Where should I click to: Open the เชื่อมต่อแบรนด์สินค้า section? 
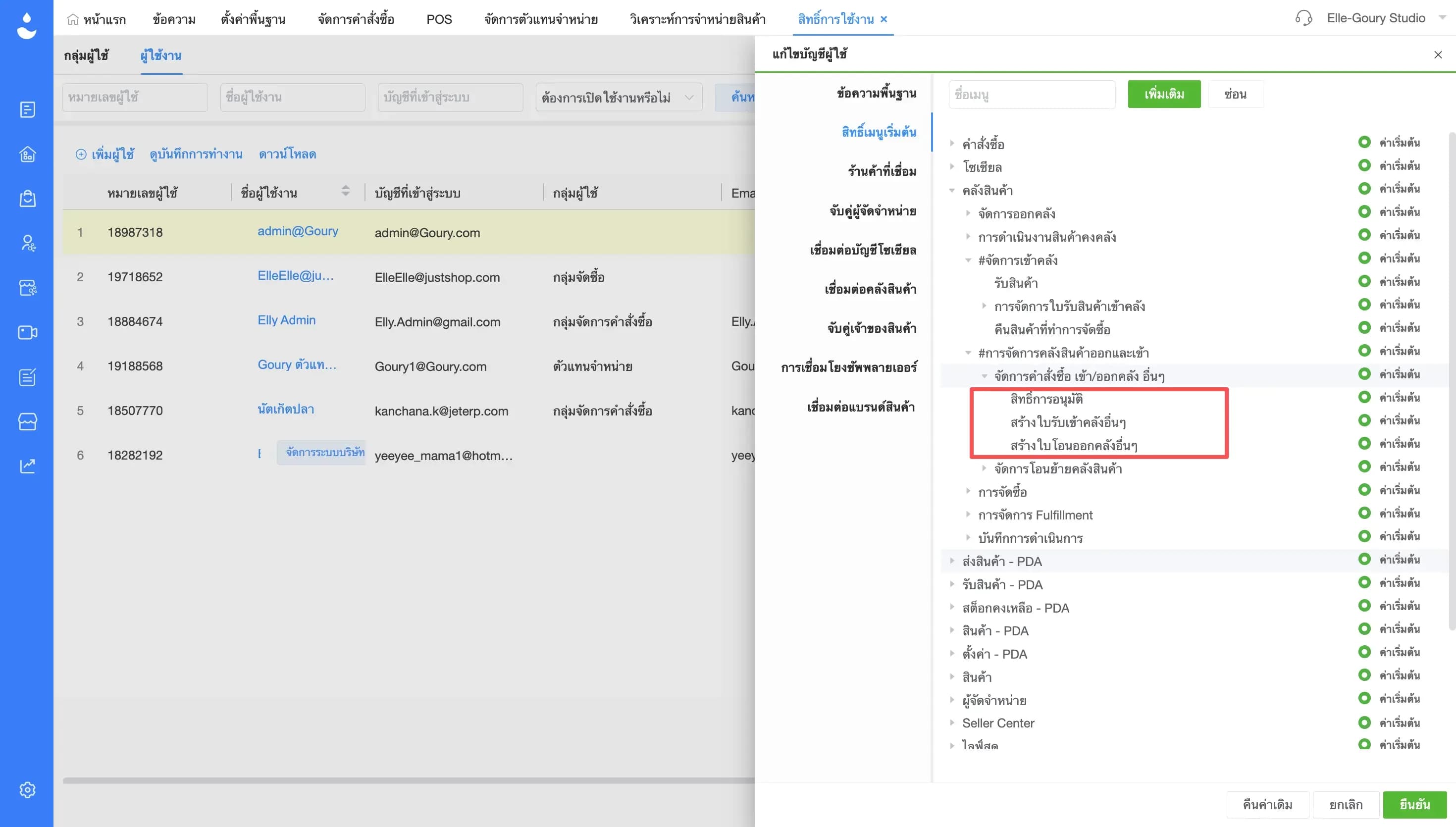861,407
